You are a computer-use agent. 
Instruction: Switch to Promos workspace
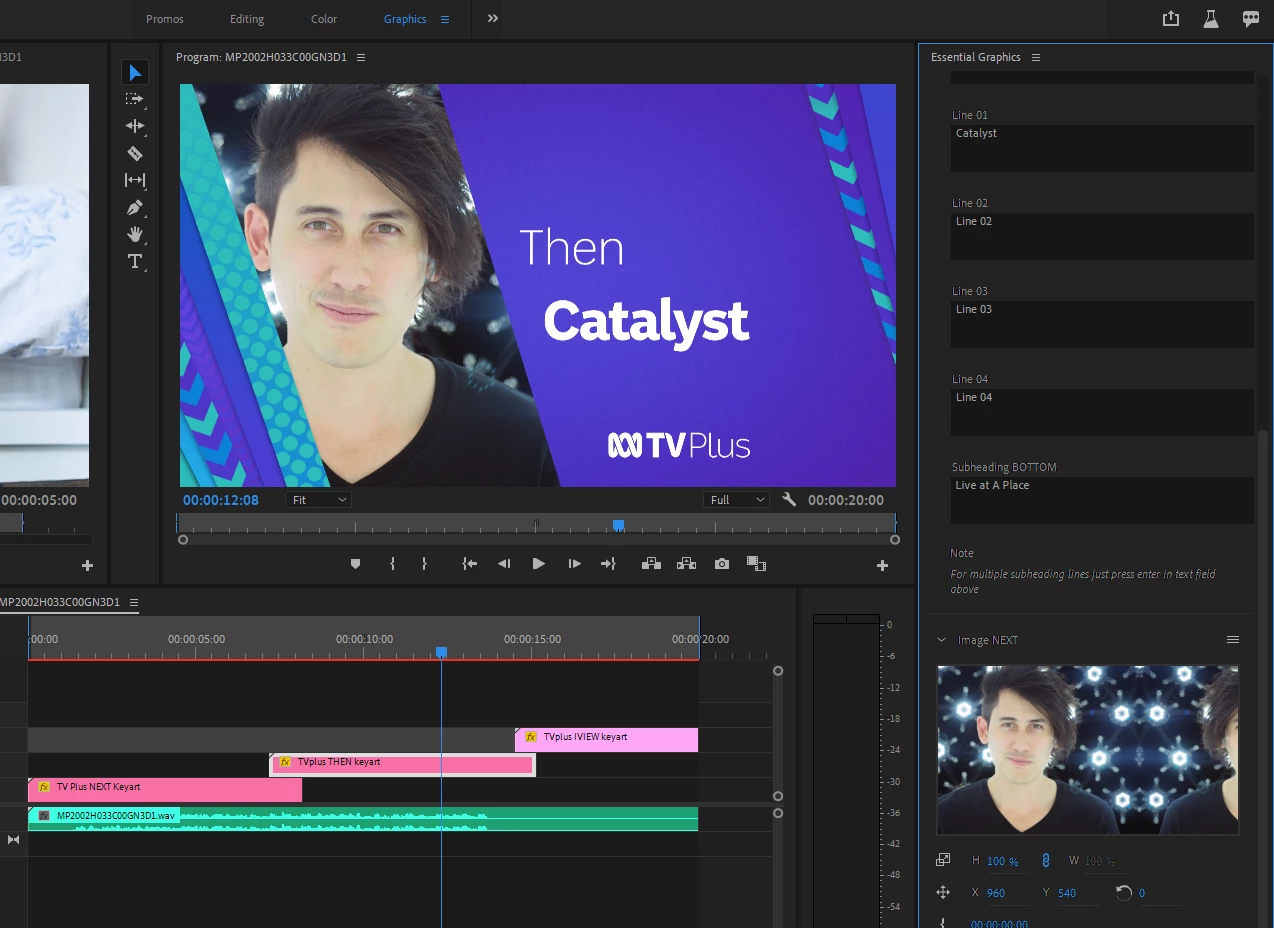[165, 19]
